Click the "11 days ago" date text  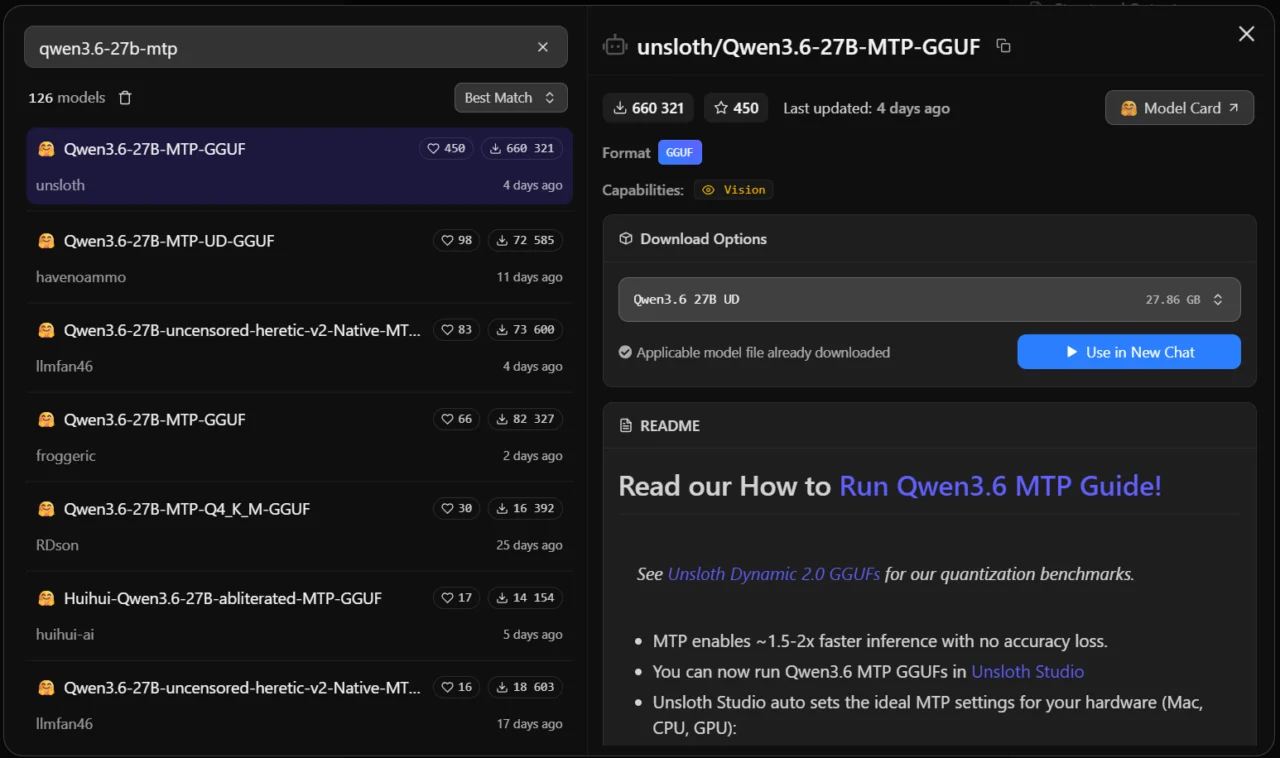(x=530, y=277)
